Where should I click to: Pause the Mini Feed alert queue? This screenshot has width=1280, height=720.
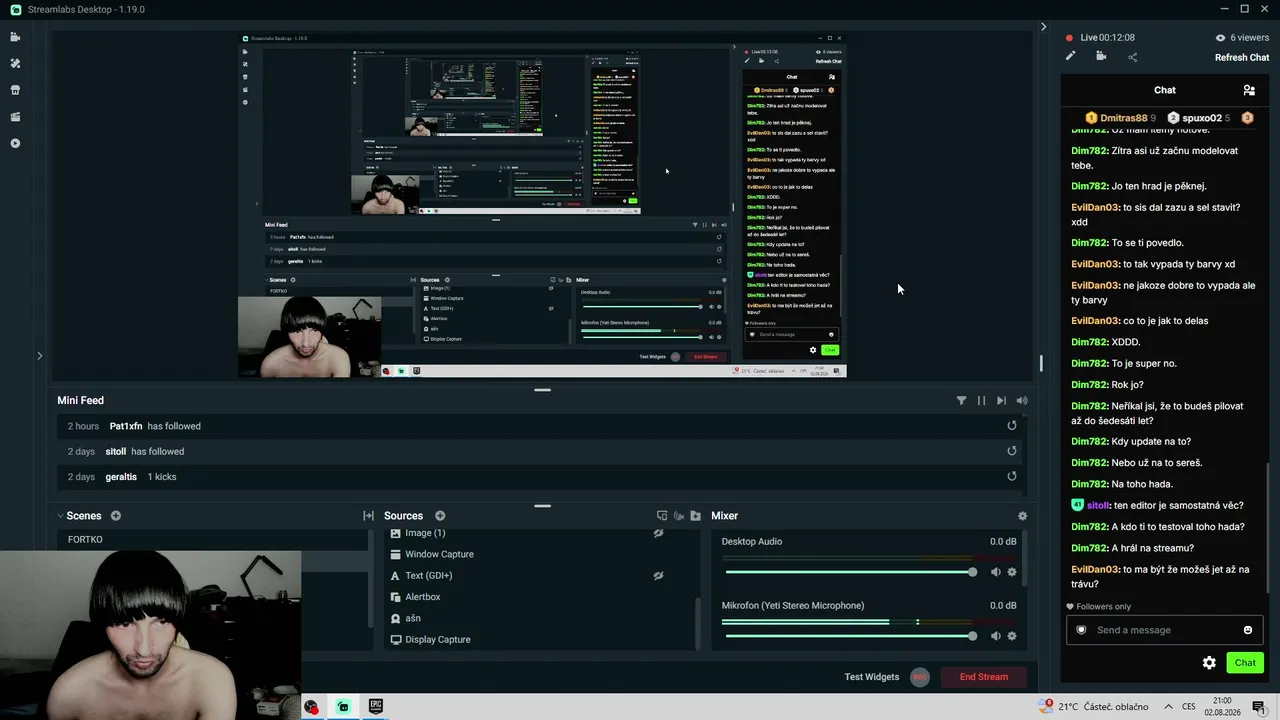981,400
